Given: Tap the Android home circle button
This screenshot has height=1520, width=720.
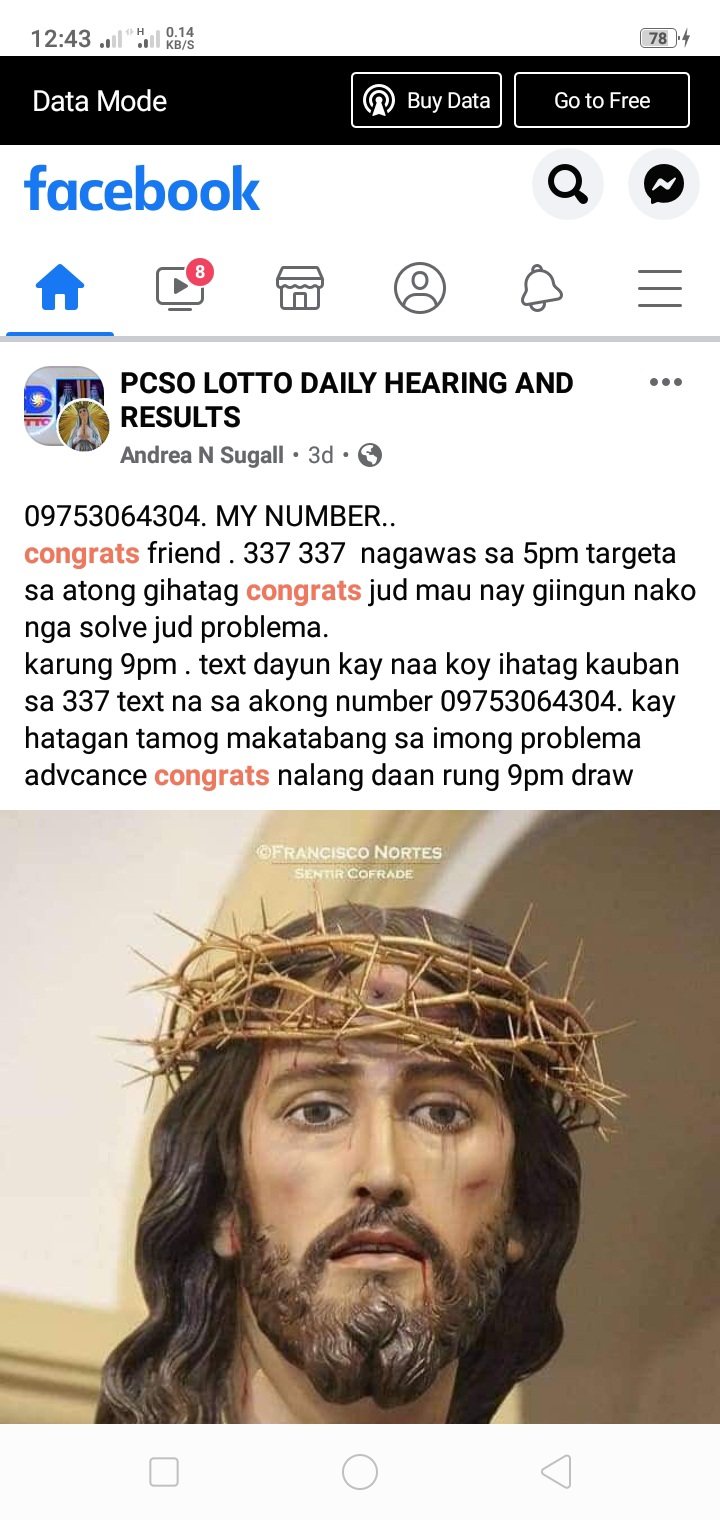Looking at the screenshot, I should tap(360, 1472).
